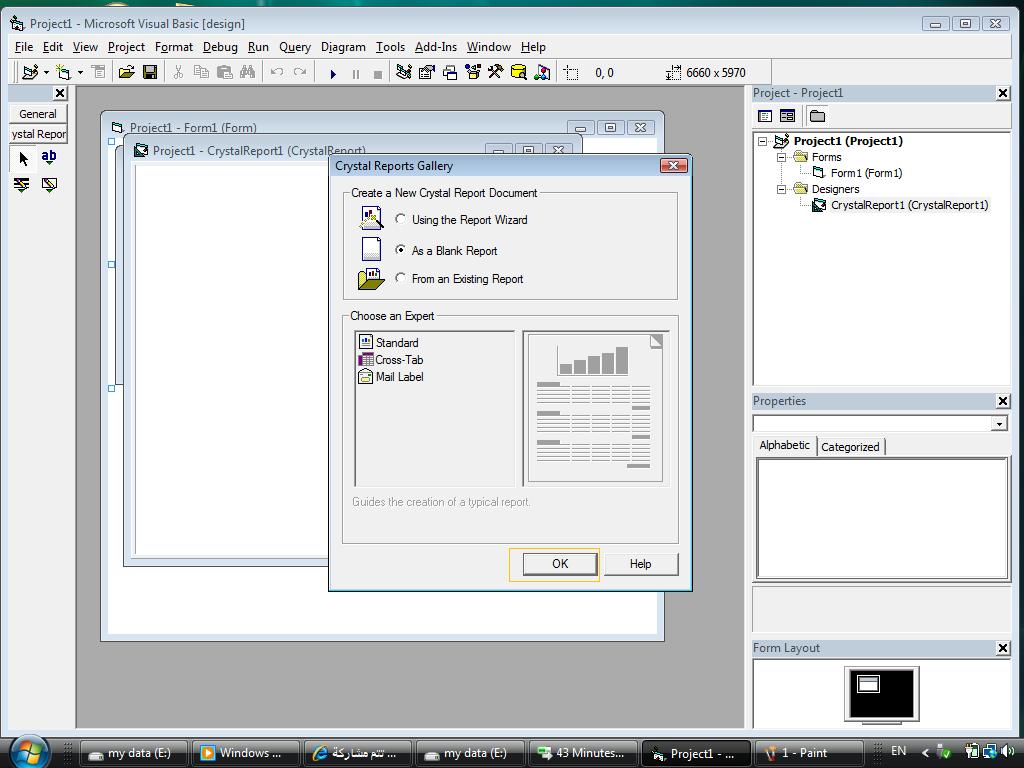Click OK in Crystal Reports Gallery
The height and width of the screenshot is (768, 1024).
pos(560,564)
